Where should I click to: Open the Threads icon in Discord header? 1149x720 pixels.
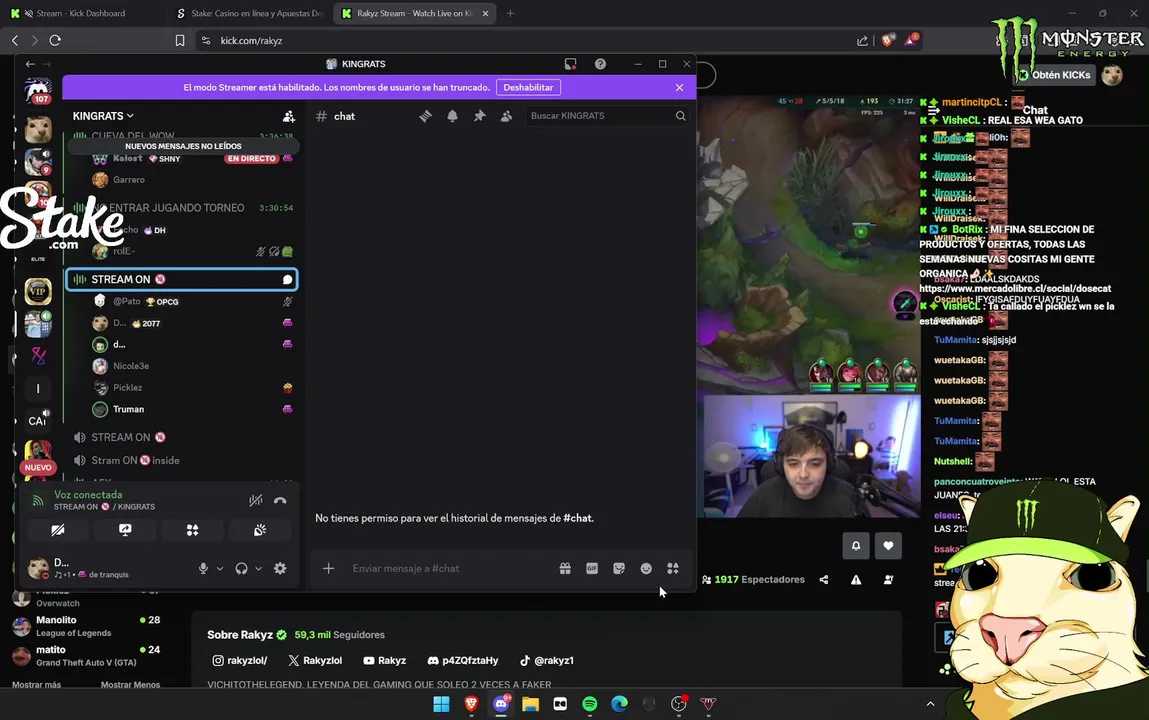click(x=426, y=116)
